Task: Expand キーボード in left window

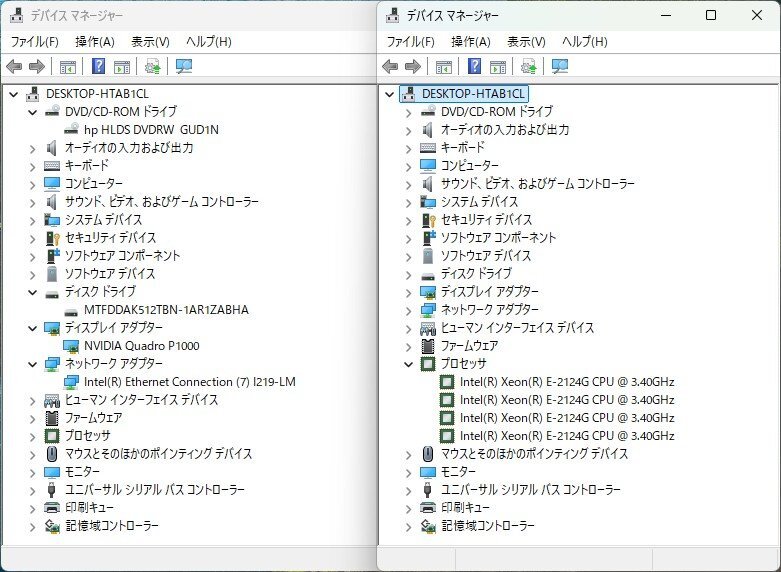Action: pyautogui.click(x=32, y=166)
